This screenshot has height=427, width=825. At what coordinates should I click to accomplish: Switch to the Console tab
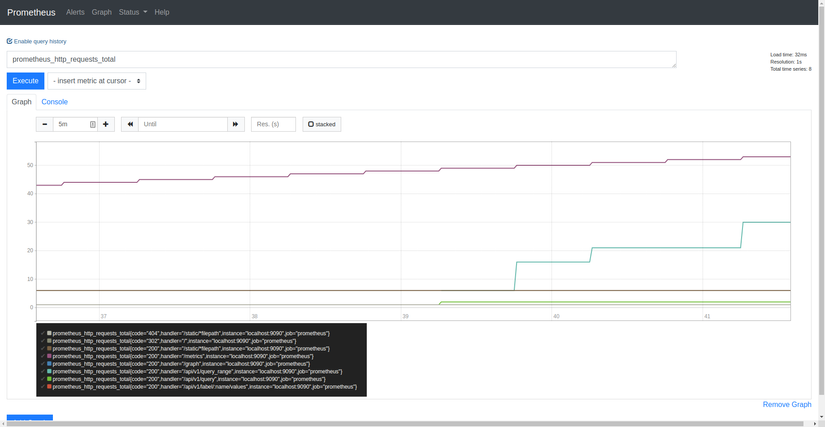click(55, 102)
